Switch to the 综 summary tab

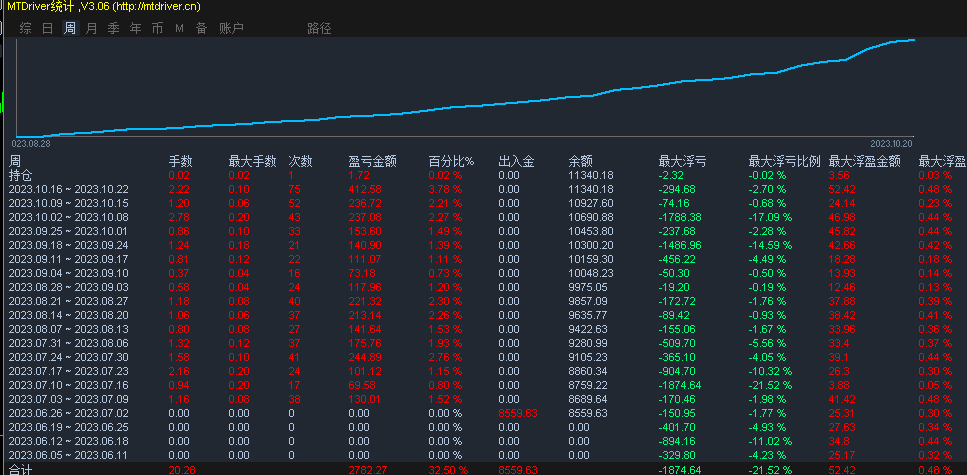point(25,28)
